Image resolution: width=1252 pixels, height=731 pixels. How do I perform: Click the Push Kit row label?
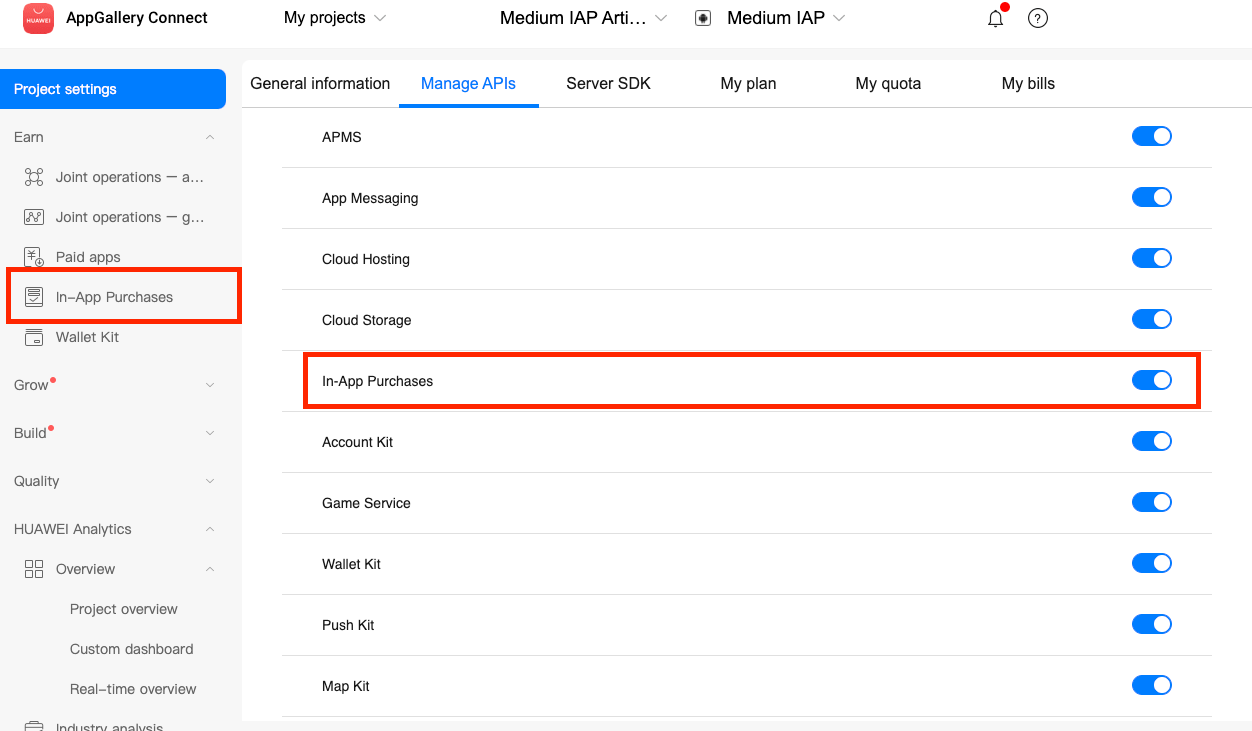click(x=348, y=625)
